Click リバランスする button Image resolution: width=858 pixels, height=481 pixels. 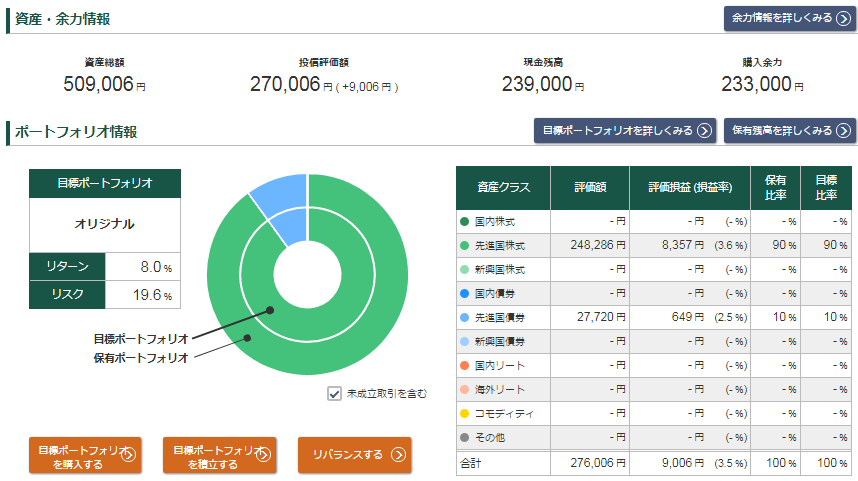pyautogui.click(x=355, y=455)
